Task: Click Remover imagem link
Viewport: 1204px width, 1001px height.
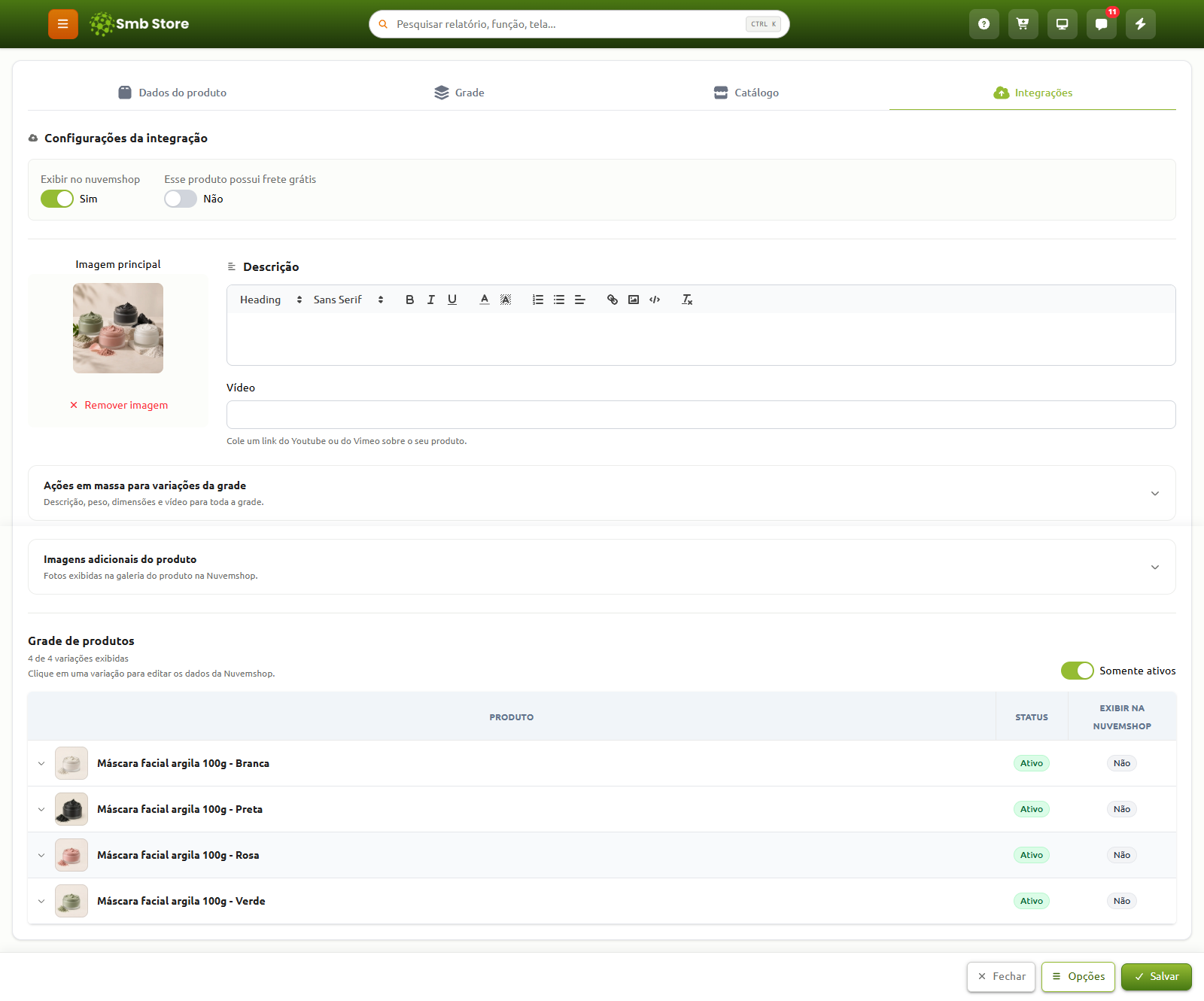Action: [x=119, y=405]
